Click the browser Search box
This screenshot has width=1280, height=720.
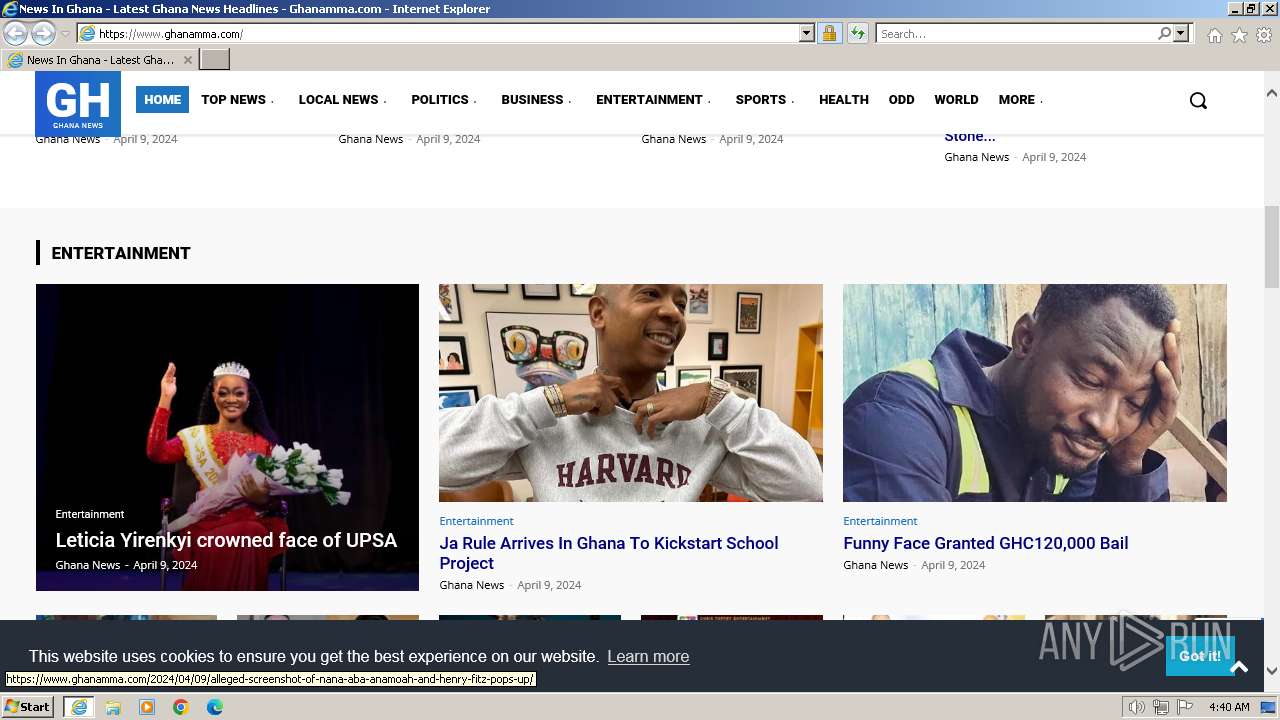1016,33
